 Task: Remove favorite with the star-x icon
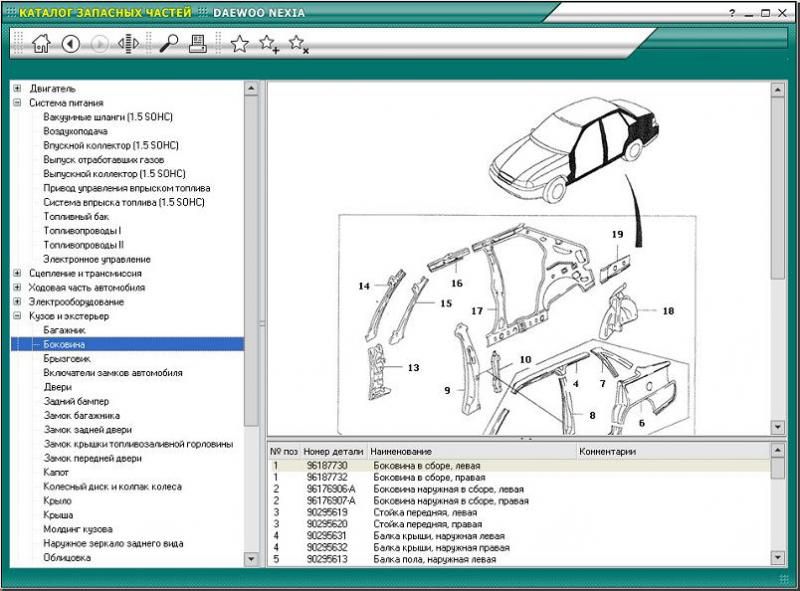click(x=298, y=43)
